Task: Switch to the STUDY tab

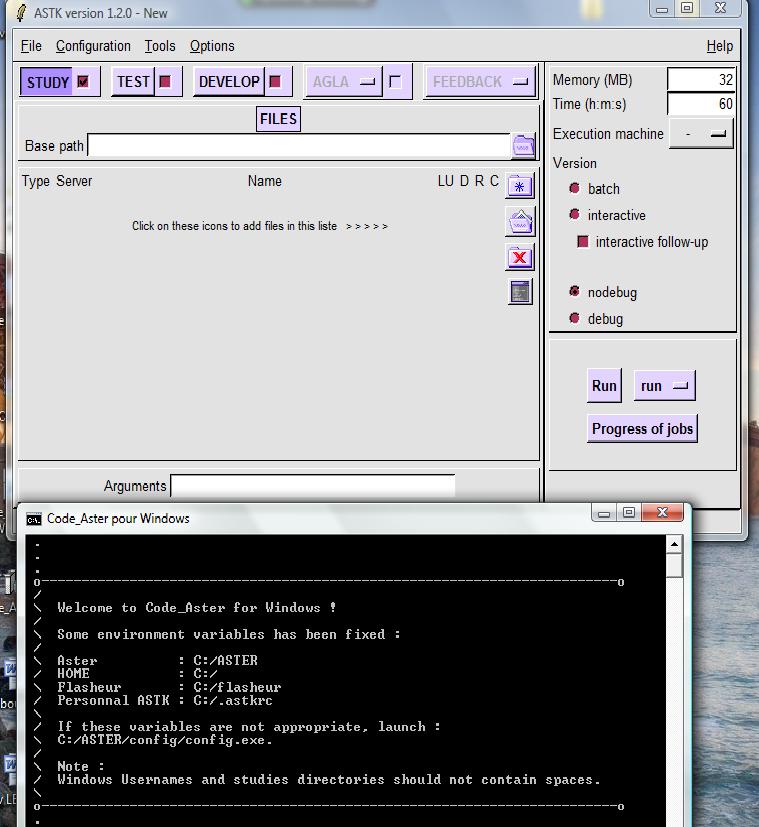Action: [x=47, y=82]
